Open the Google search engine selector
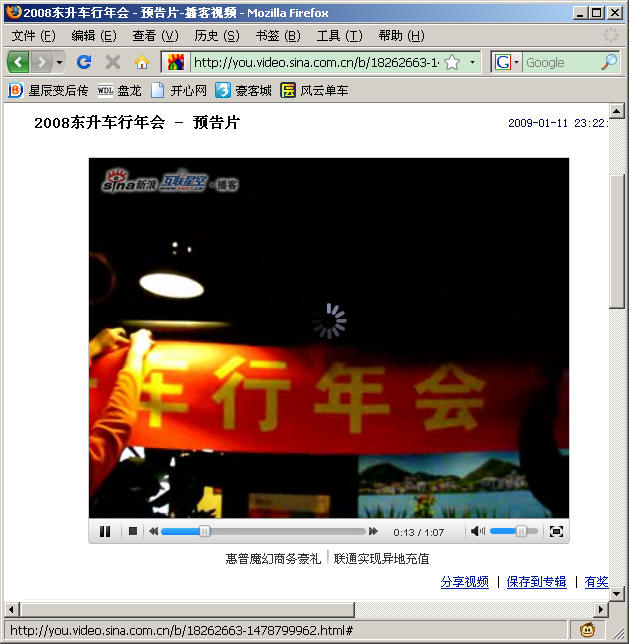629x644 pixels. [x=506, y=62]
